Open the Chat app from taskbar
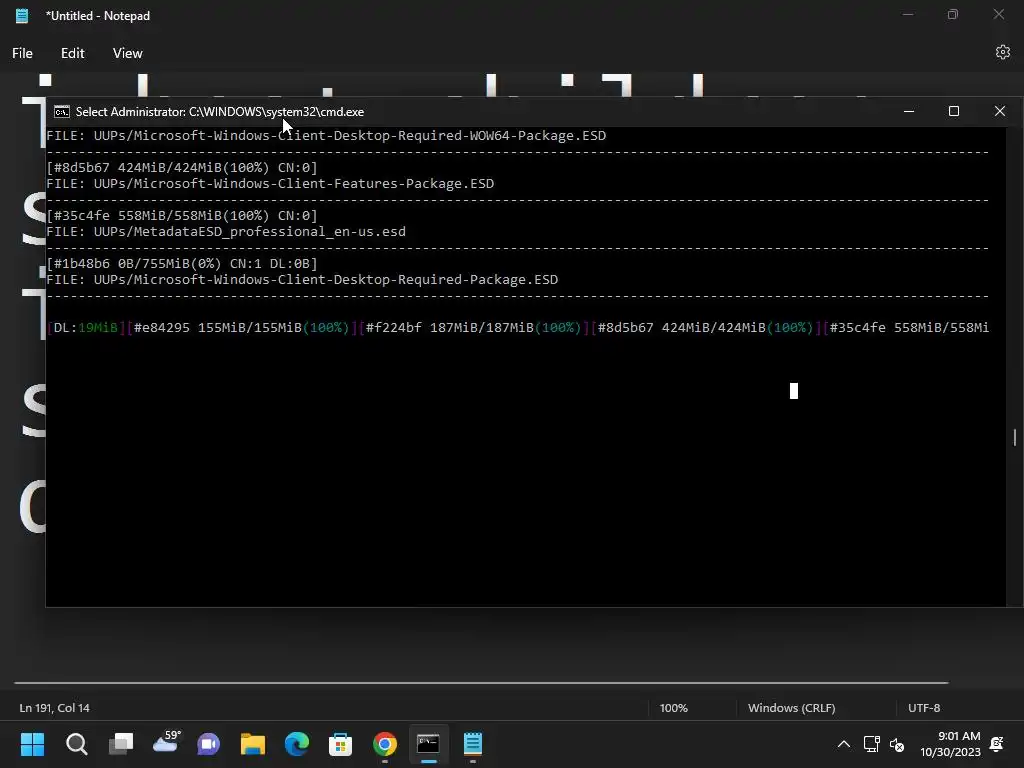 click(x=209, y=744)
